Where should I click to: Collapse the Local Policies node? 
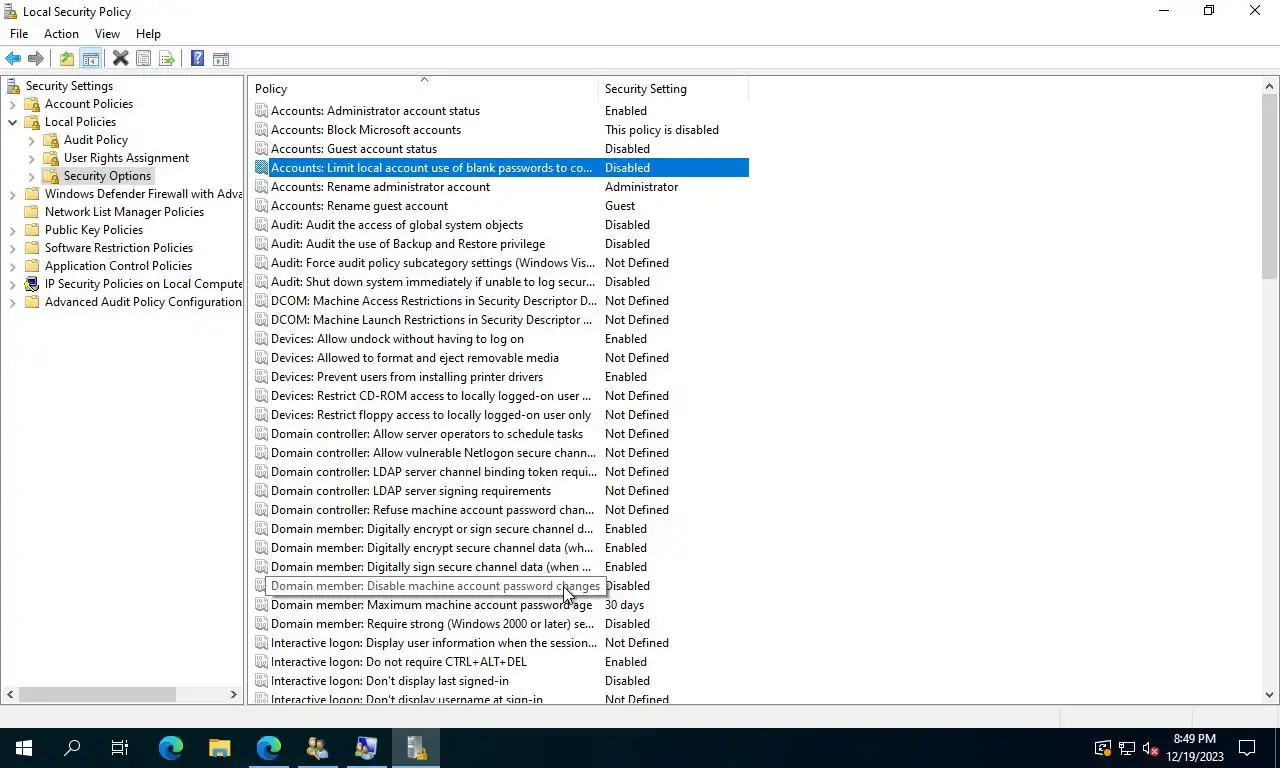pyautogui.click(x=12, y=122)
